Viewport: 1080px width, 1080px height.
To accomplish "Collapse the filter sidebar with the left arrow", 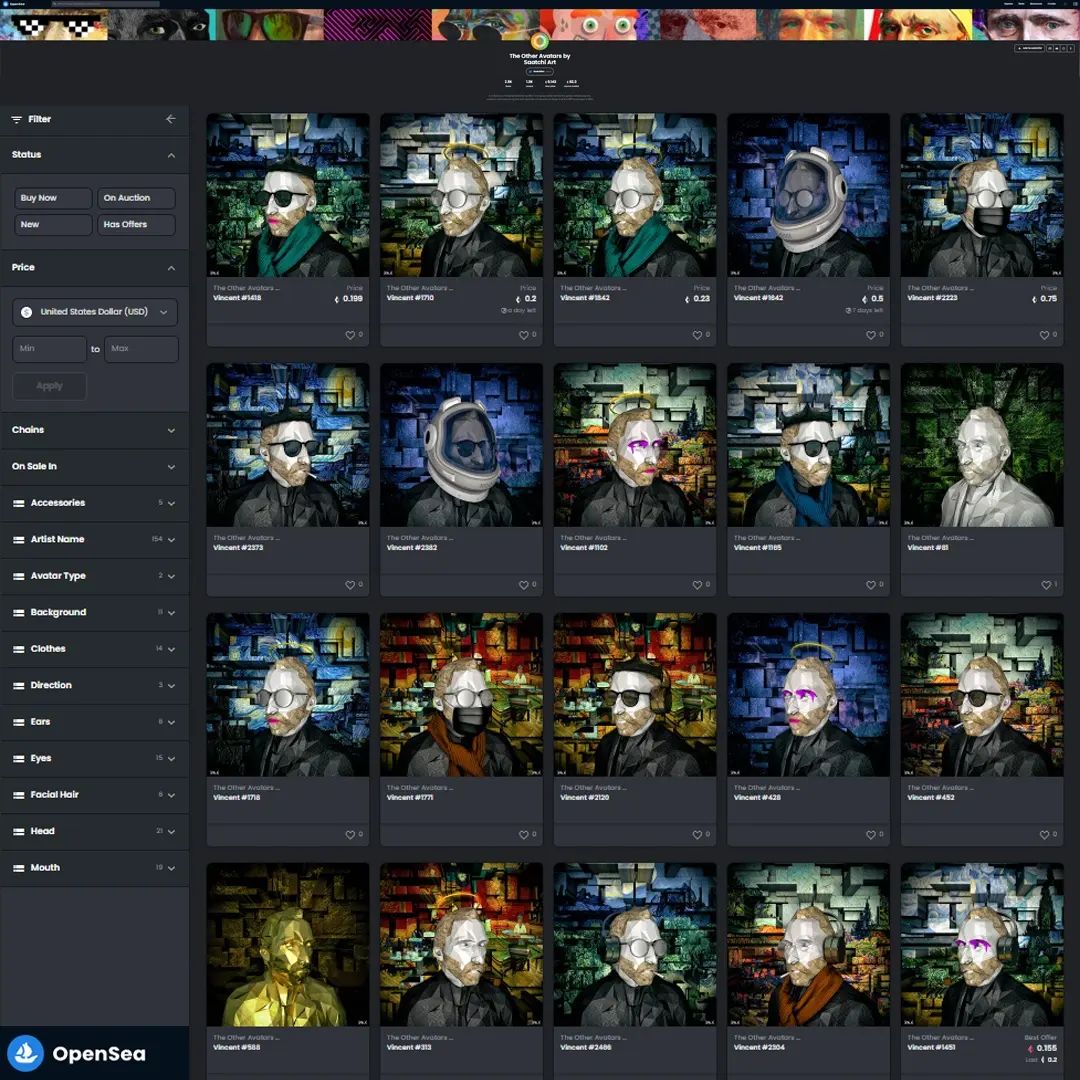I will [171, 119].
